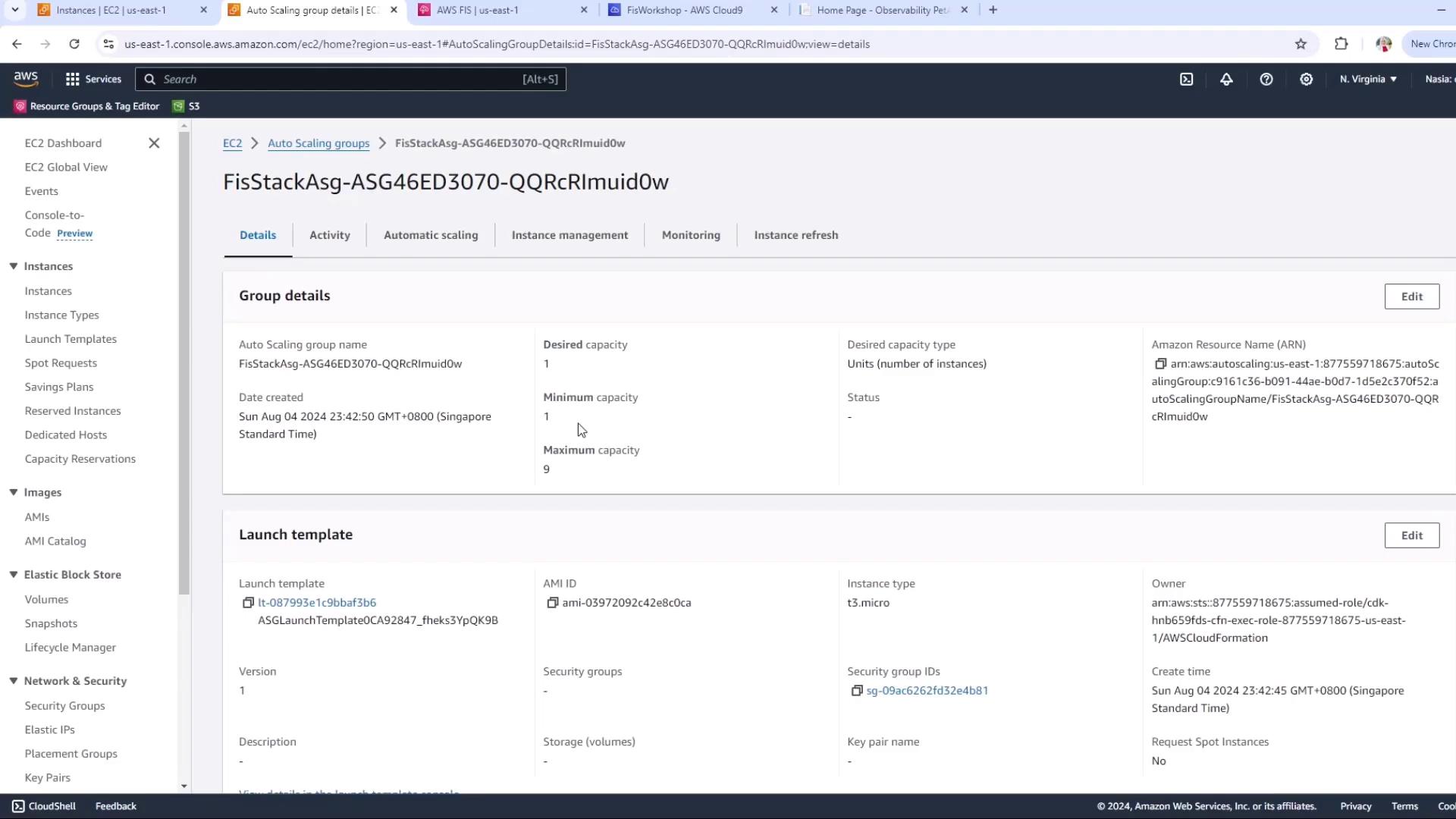Screen dimensions: 1456x819
Task: Edit the Group details section
Action: pyautogui.click(x=1411, y=297)
